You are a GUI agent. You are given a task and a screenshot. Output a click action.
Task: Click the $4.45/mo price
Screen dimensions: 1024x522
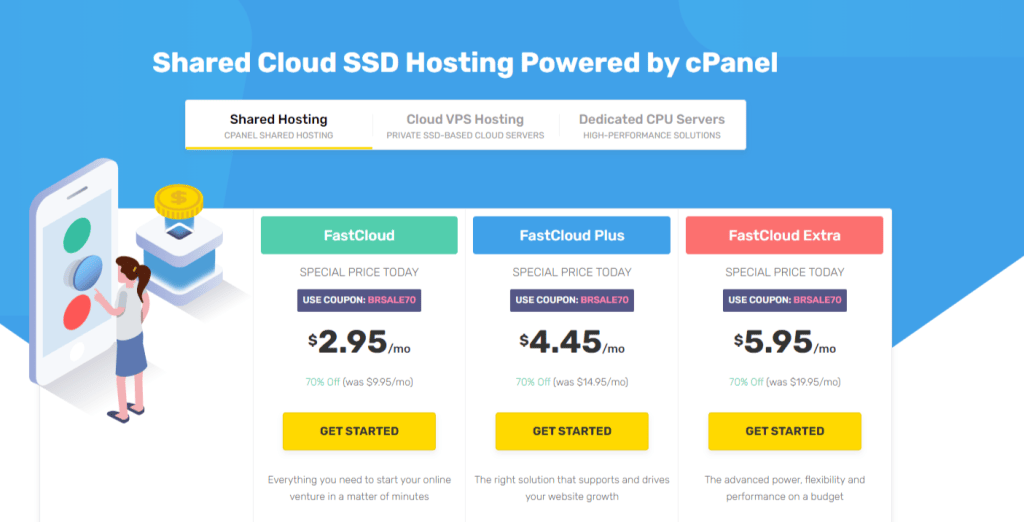pos(572,342)
